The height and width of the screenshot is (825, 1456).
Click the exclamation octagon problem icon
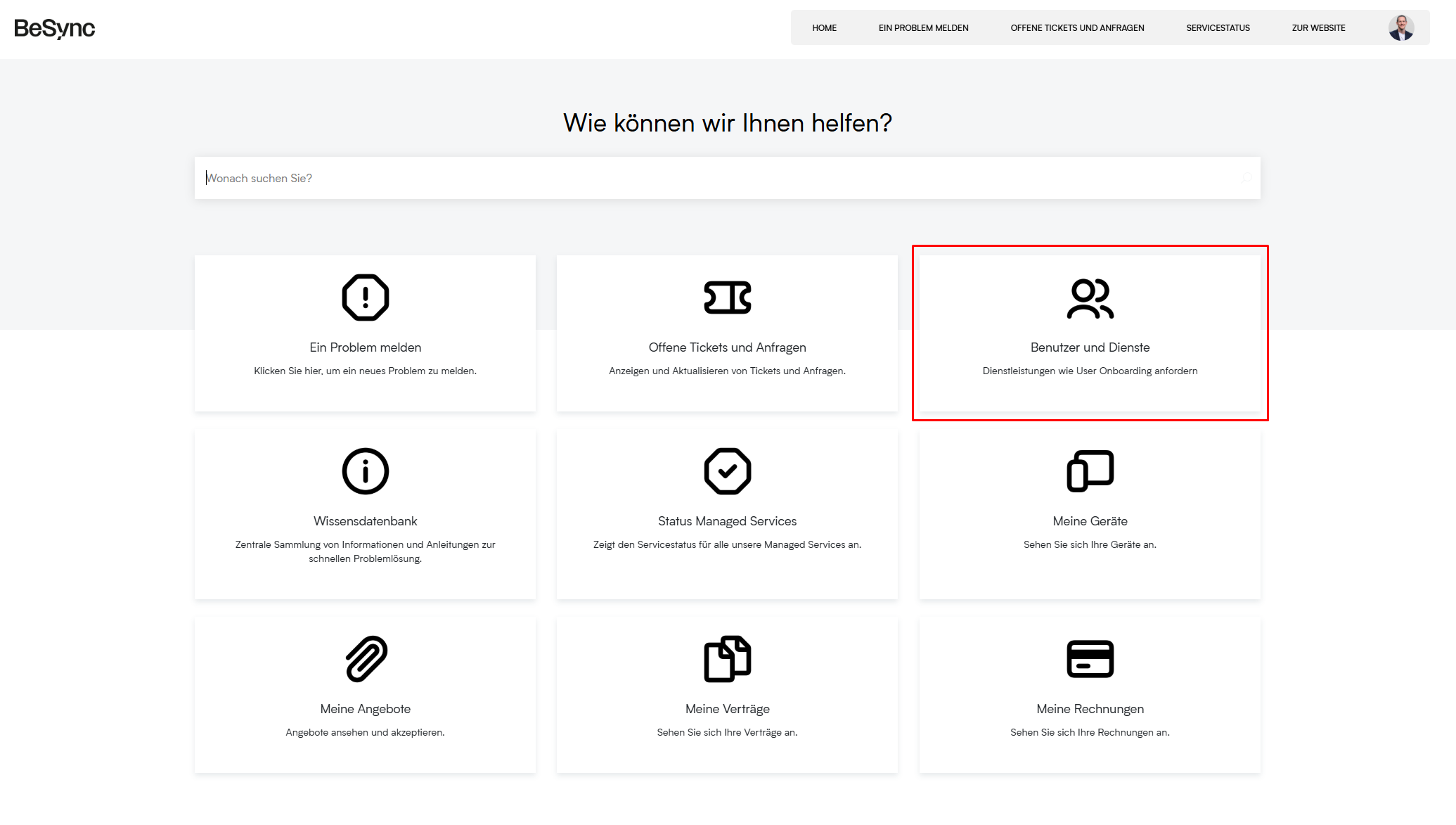point(365,298)
